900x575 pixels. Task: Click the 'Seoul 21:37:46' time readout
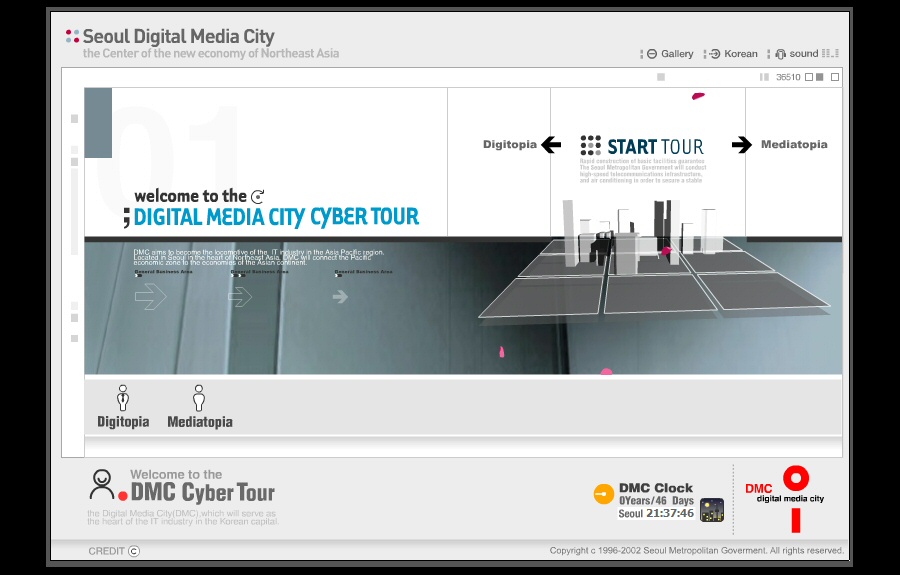pos(656,513)
